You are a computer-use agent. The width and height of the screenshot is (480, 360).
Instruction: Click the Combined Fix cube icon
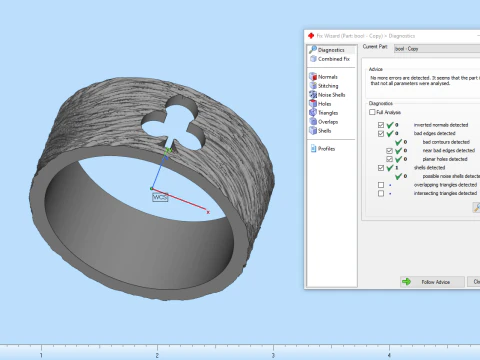313,59
